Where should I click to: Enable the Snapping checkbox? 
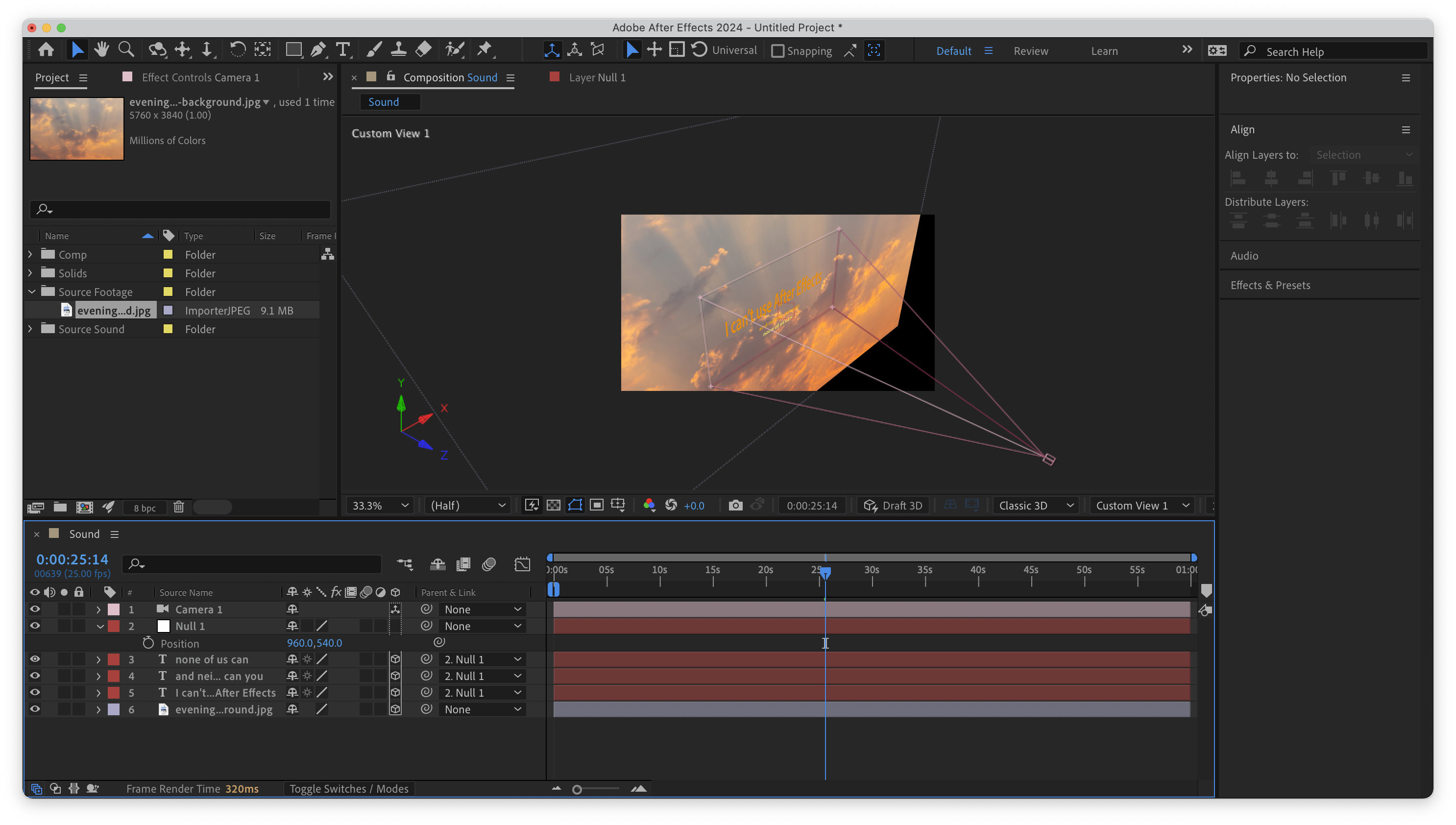point(778,51)
